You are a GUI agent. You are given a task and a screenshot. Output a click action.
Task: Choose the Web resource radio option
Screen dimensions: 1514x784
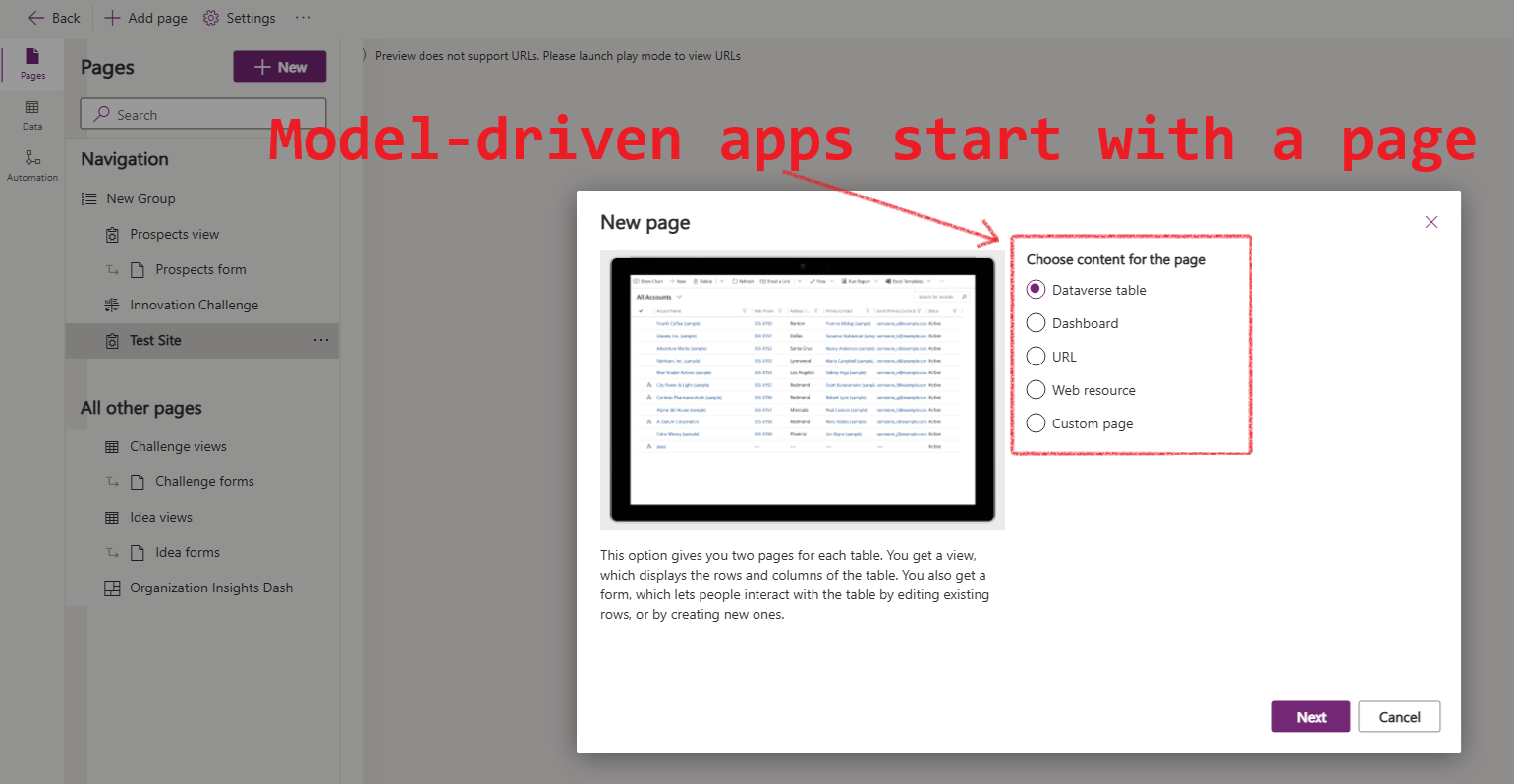coord(1036,390)
